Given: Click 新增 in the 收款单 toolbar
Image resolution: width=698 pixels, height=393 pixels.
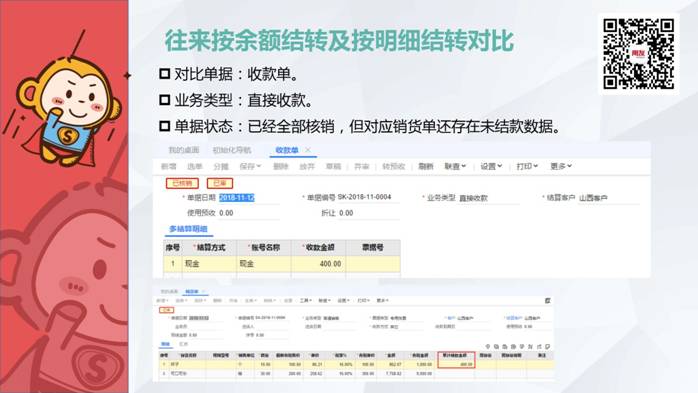Looking at the screenshot, I should 169,166.
